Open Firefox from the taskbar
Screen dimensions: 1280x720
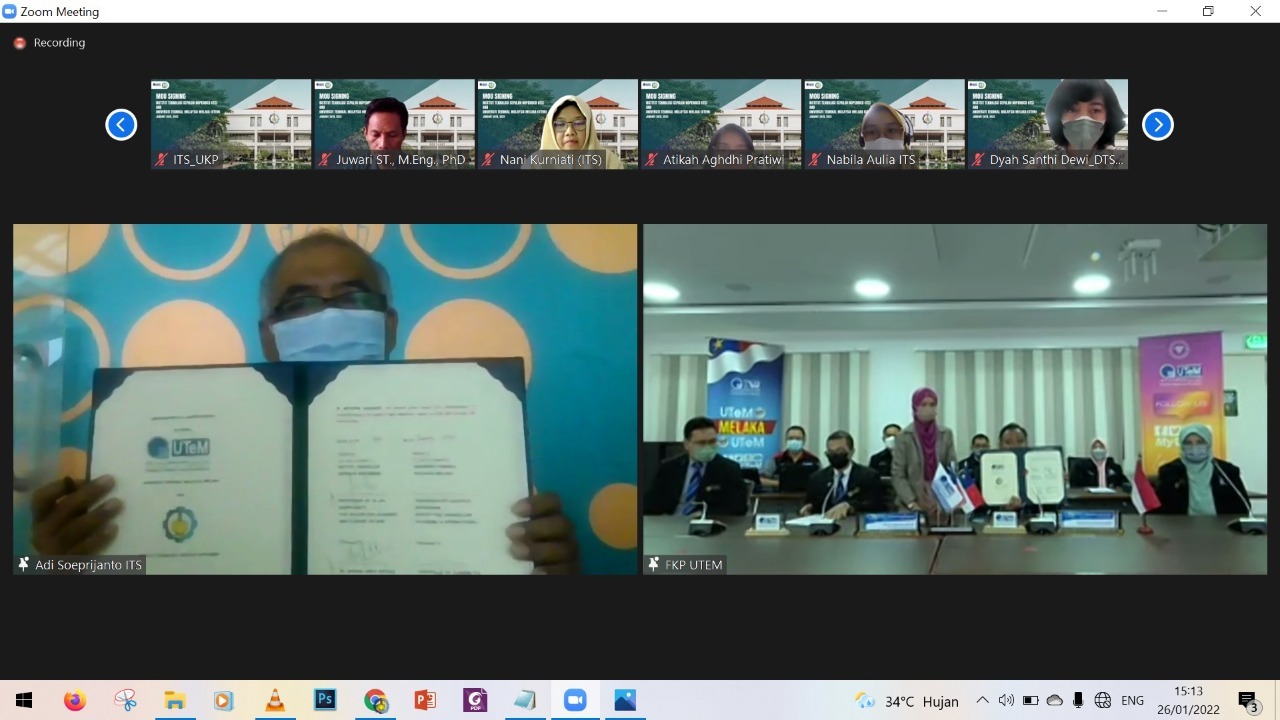click(75, 700)
